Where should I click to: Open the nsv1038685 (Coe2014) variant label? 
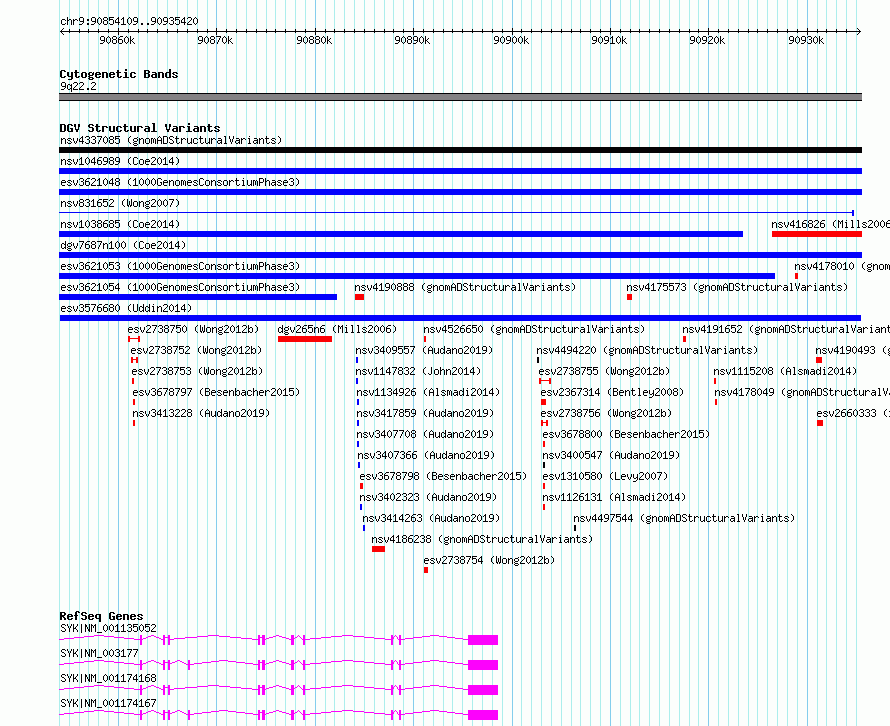tap(120, 224)
